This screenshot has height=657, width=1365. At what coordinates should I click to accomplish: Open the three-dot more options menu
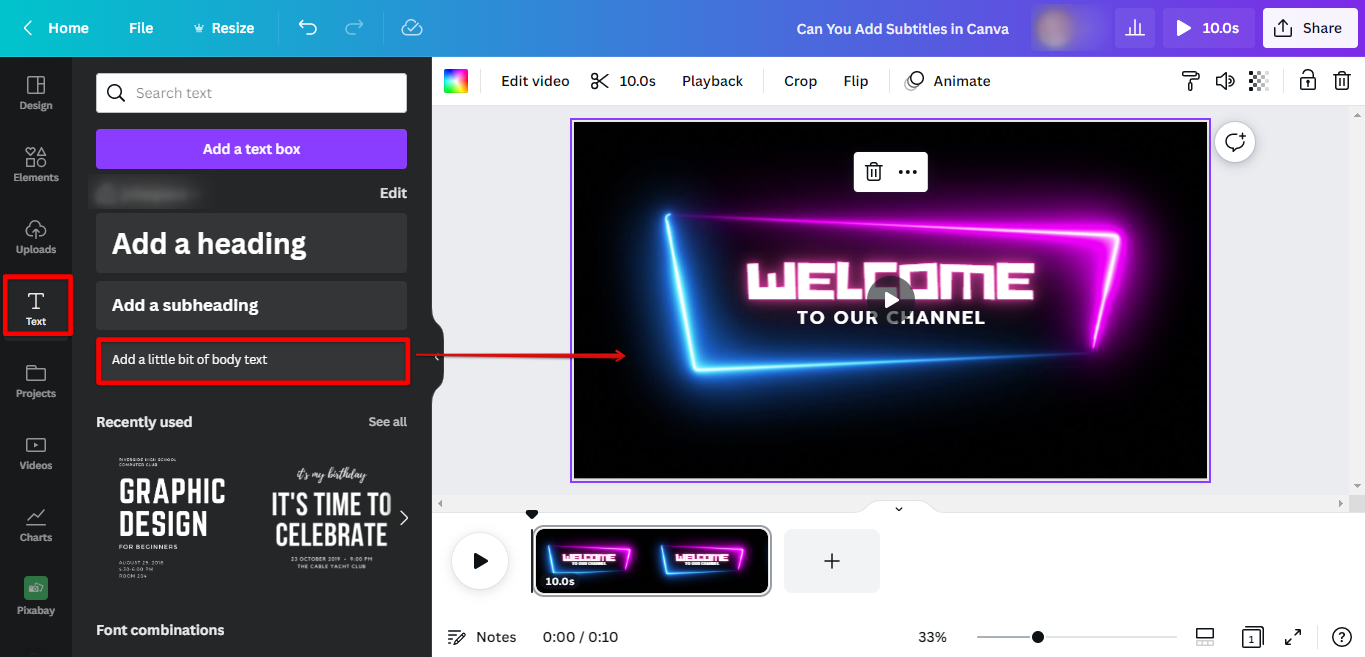tap(907, 172)
